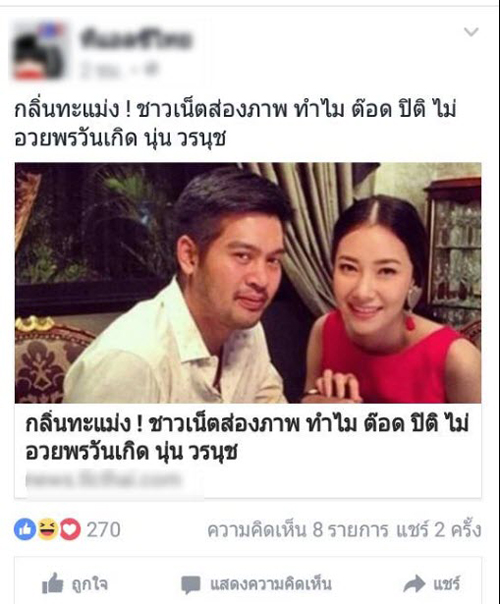Open the ความคิดเห็น 8 รายการ comments count
This screenshot has width=500, height=604.
298,530
